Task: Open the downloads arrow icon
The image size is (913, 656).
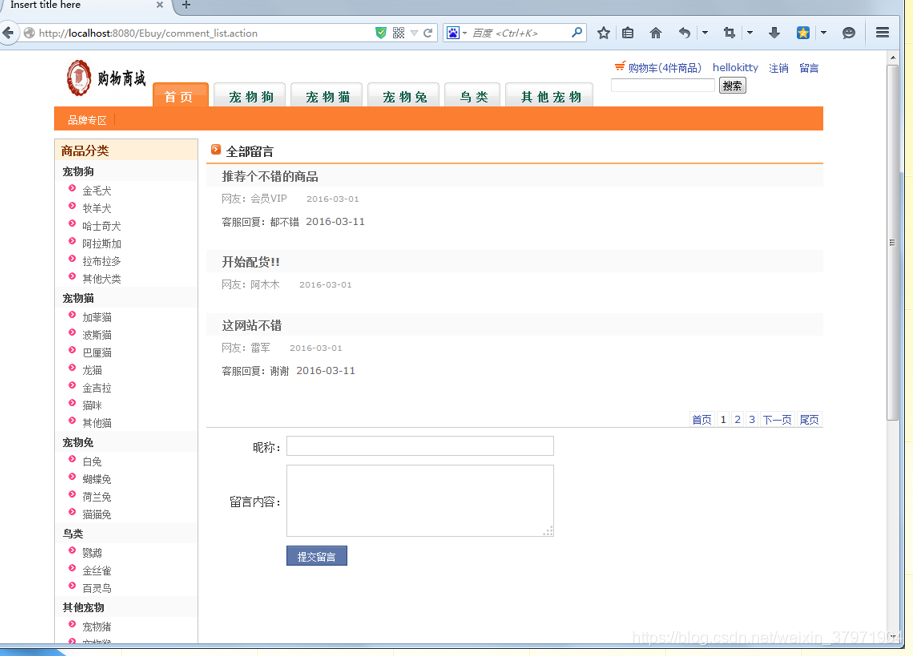Action: (774, 33)
